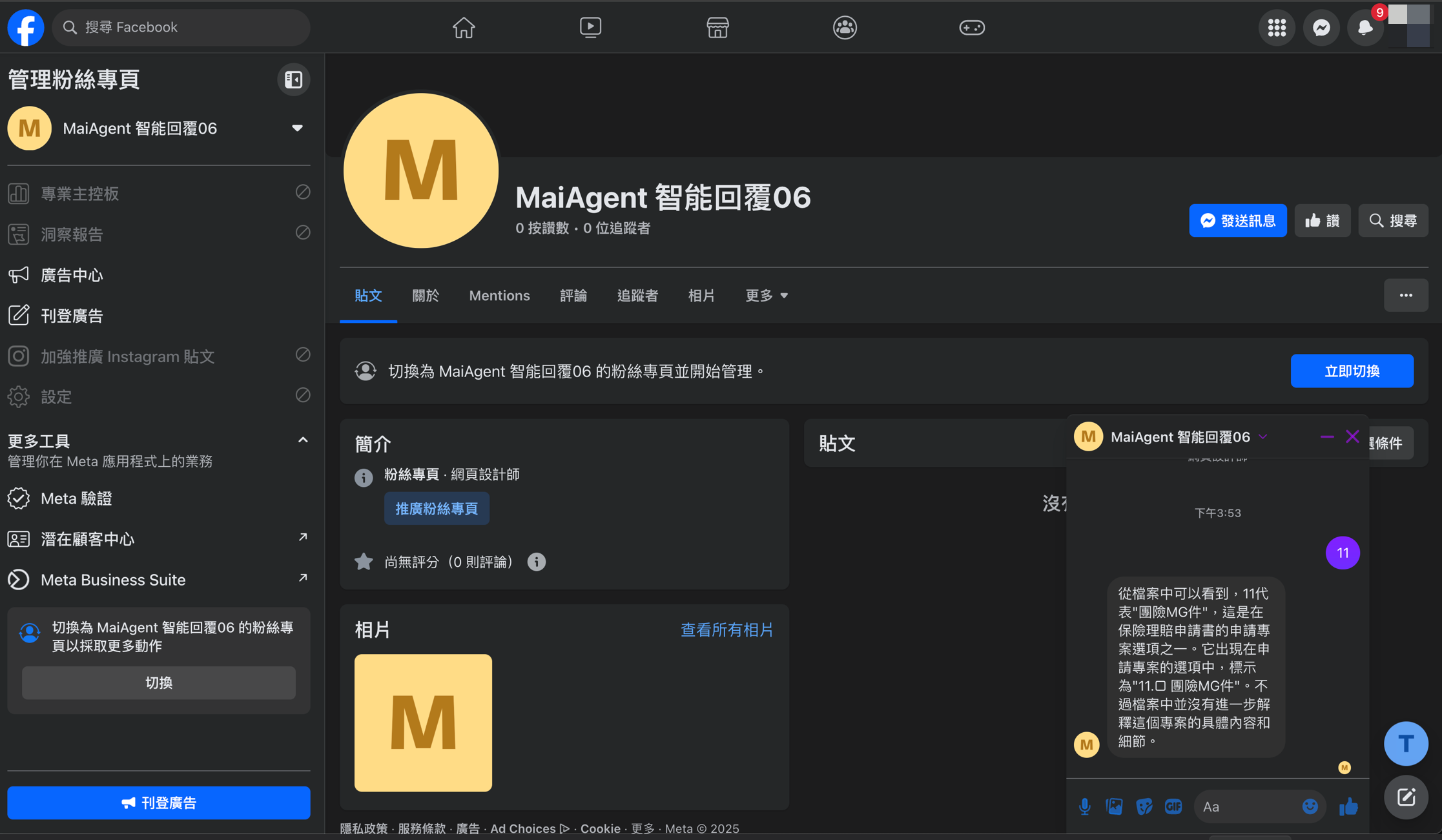Choose GIF icon in chat toolbar
This screenshot has width=1442, height=840.
pyautogui.click(x=1173, y=806)
